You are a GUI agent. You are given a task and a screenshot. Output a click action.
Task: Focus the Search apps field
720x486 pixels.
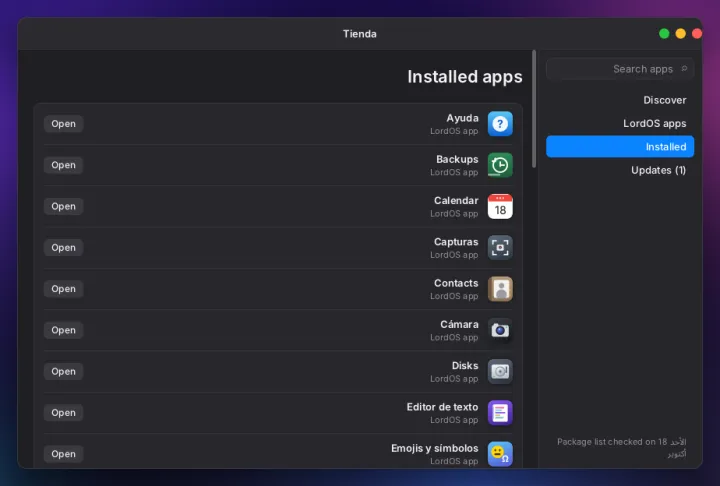(x=620, y=69)
